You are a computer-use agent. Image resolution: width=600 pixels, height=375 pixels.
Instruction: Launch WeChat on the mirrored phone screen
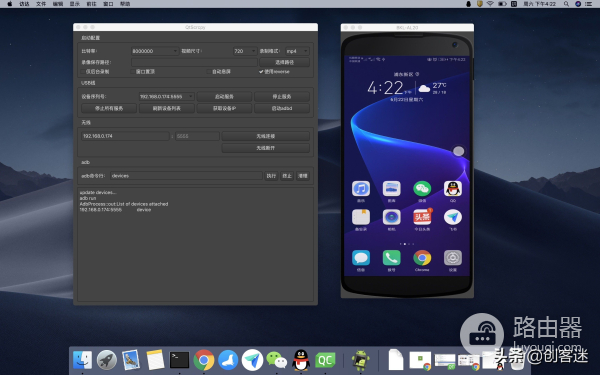click(x=422, y=189)
